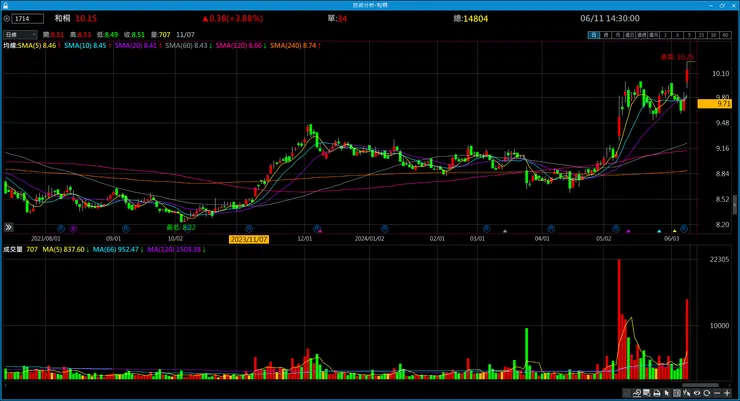Click the cyan triangle marker near 06/03
This screenshot has height=401, width=740.
[659, 231]
